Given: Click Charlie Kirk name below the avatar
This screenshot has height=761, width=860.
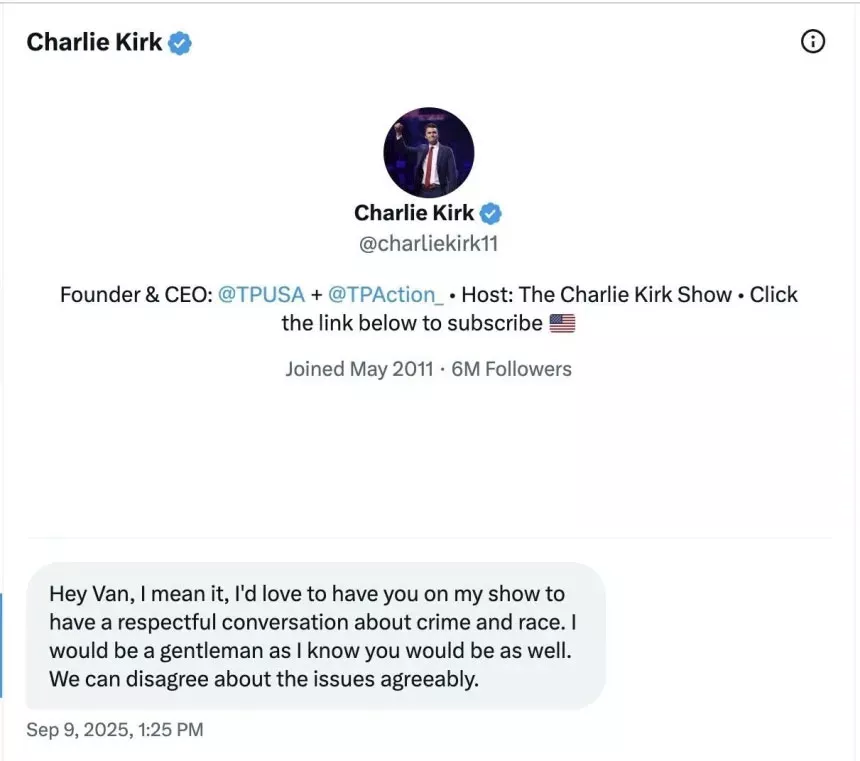Looking at the screenshot, I should point(414,213).
